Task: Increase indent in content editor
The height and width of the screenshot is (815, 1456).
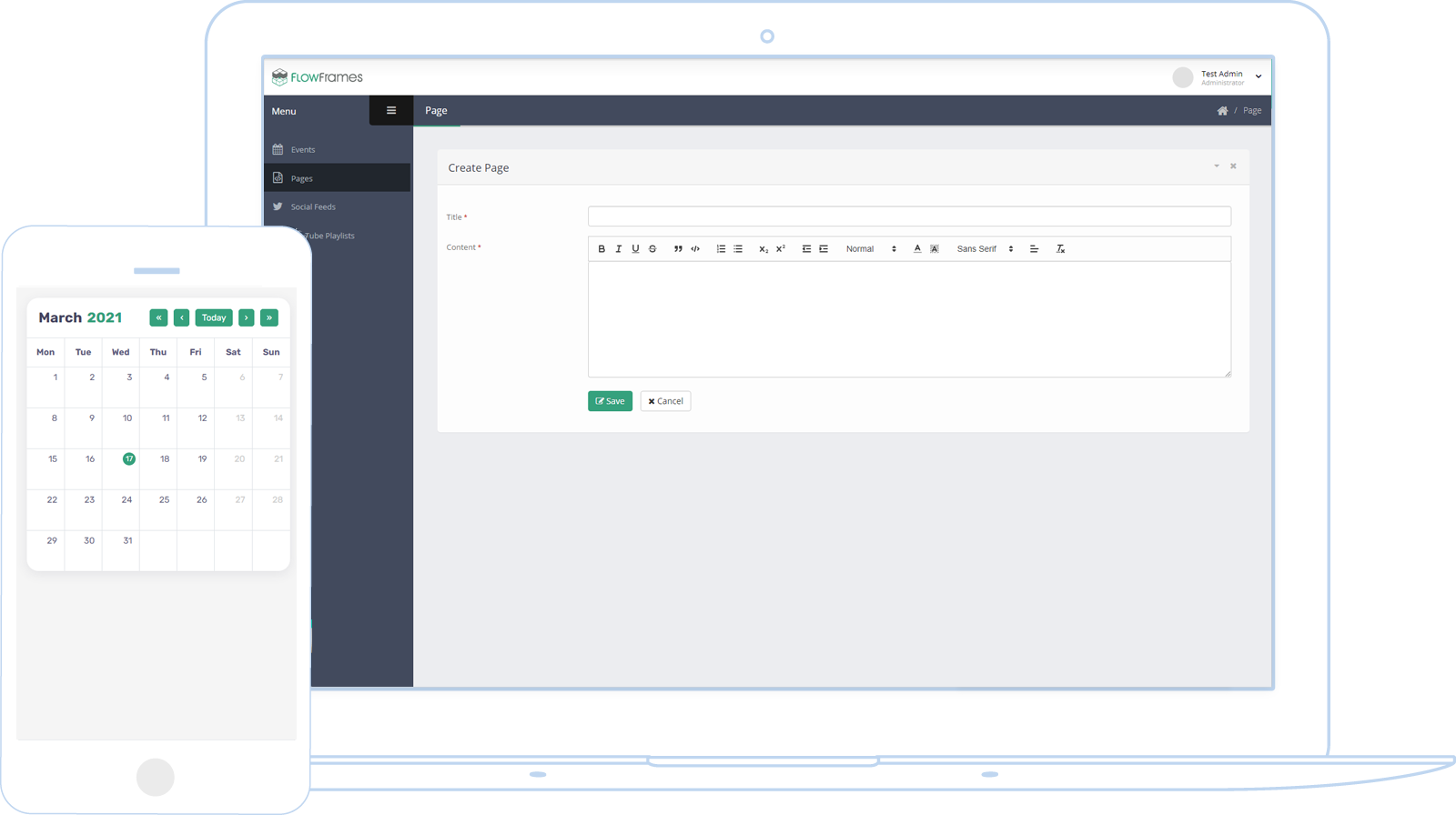Action: (824, 249)
